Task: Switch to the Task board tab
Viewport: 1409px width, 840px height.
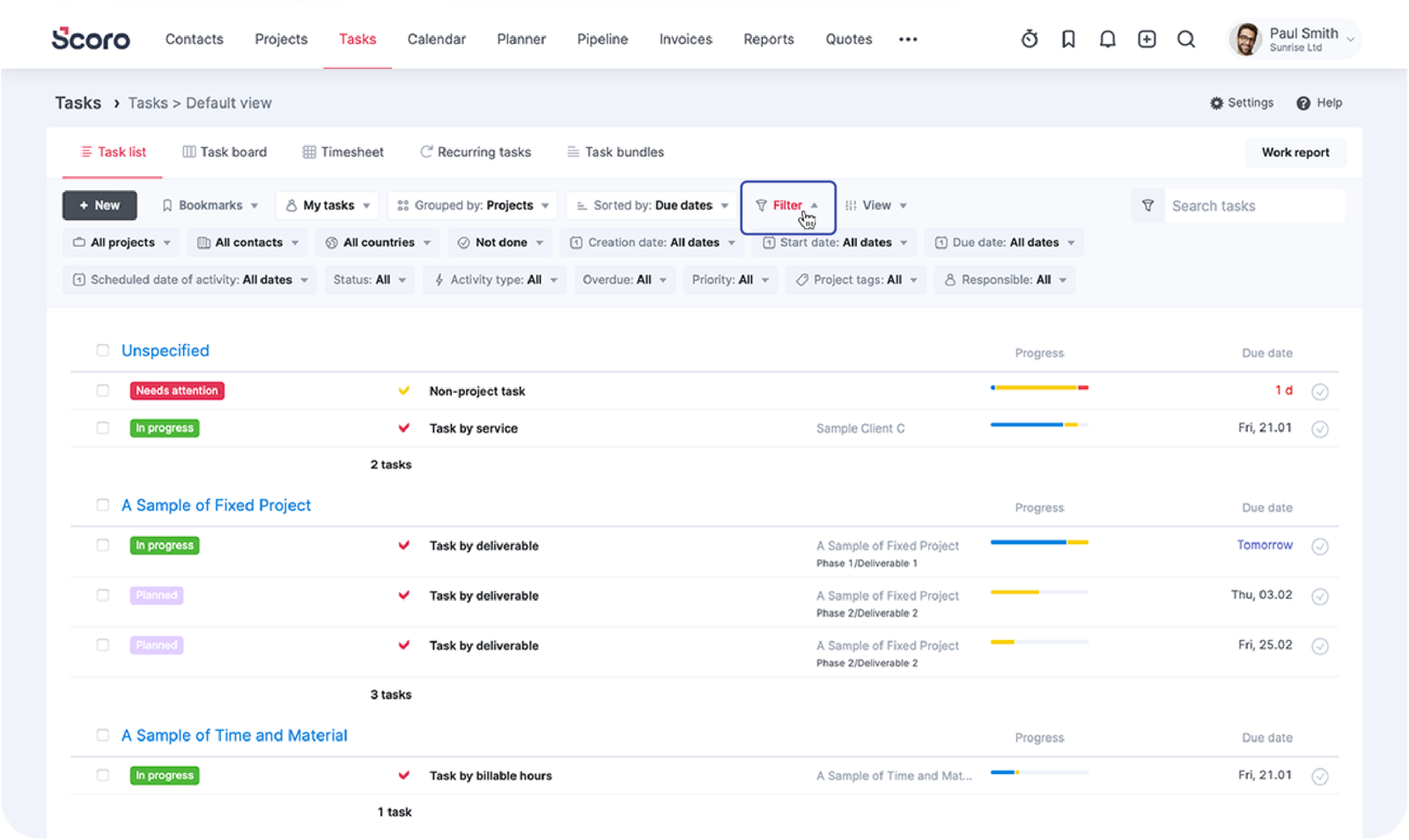Action: click(225, 151)
